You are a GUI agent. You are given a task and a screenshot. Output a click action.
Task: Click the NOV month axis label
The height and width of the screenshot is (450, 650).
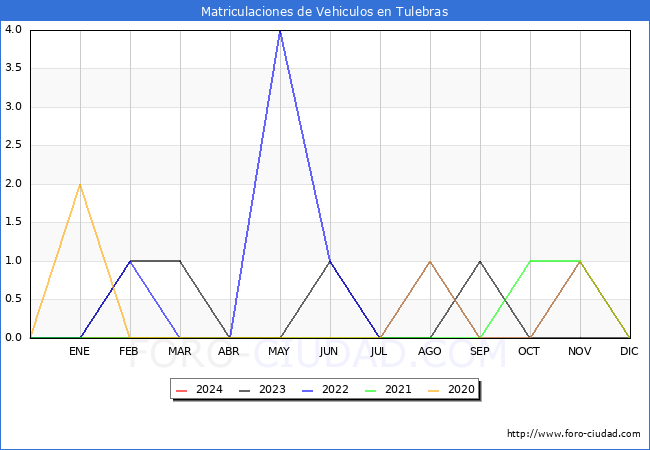click(580, 351)
